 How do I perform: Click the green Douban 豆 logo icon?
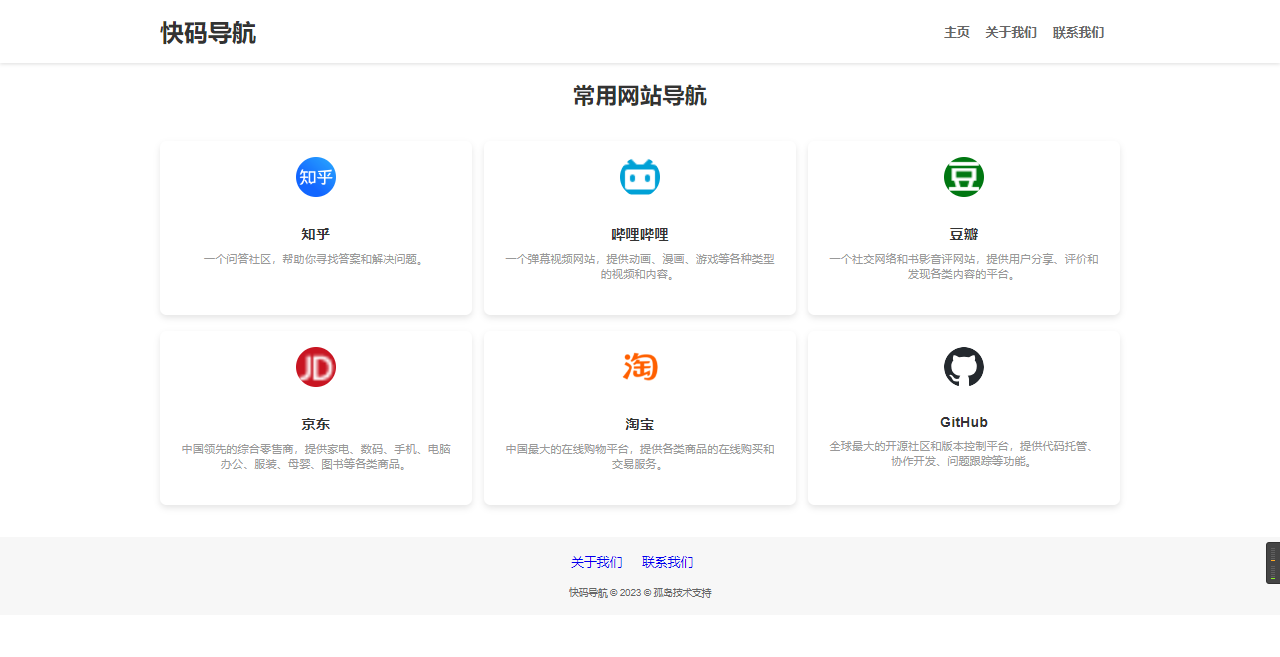964,177
